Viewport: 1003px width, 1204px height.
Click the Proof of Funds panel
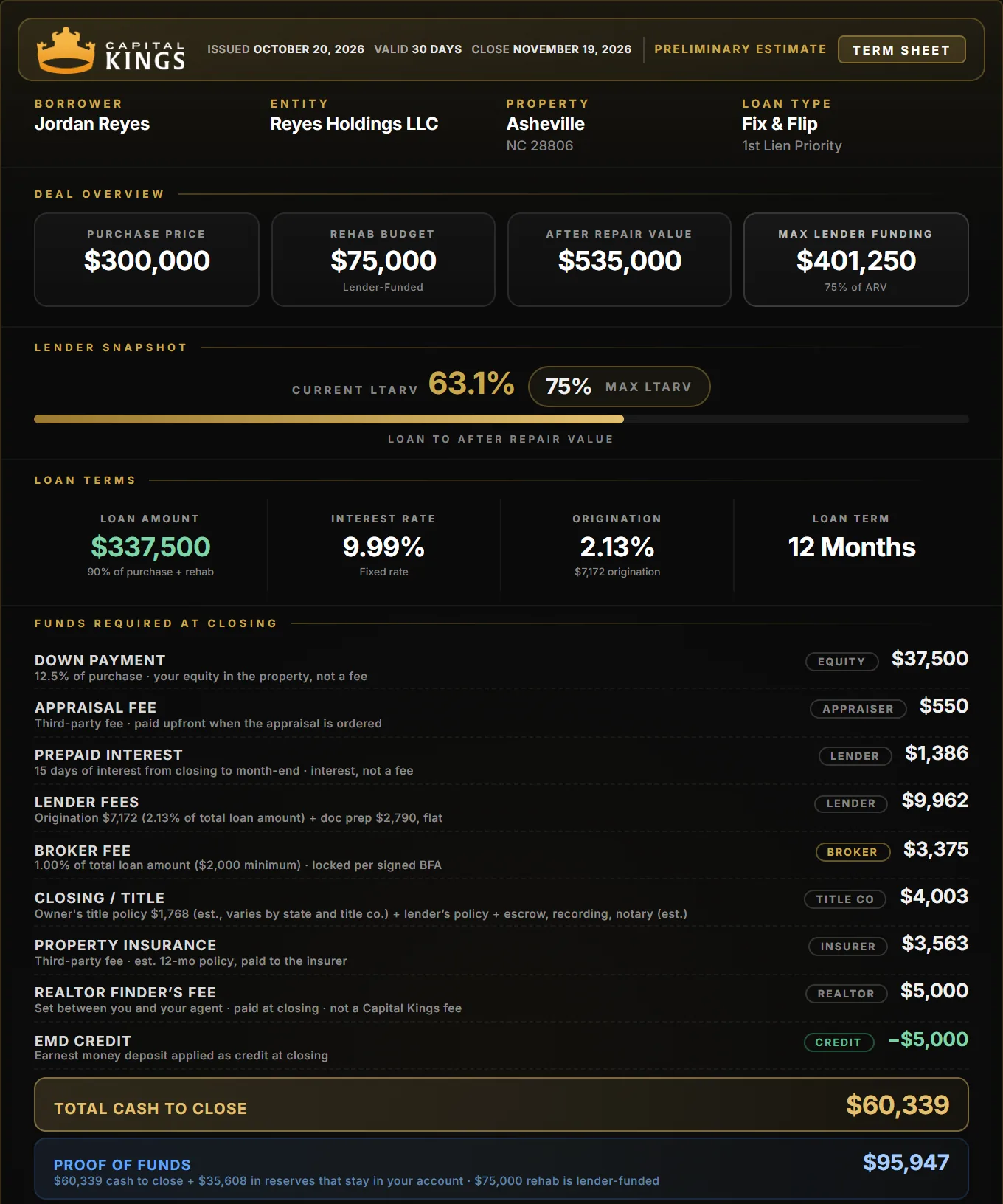pos(502,1169)
